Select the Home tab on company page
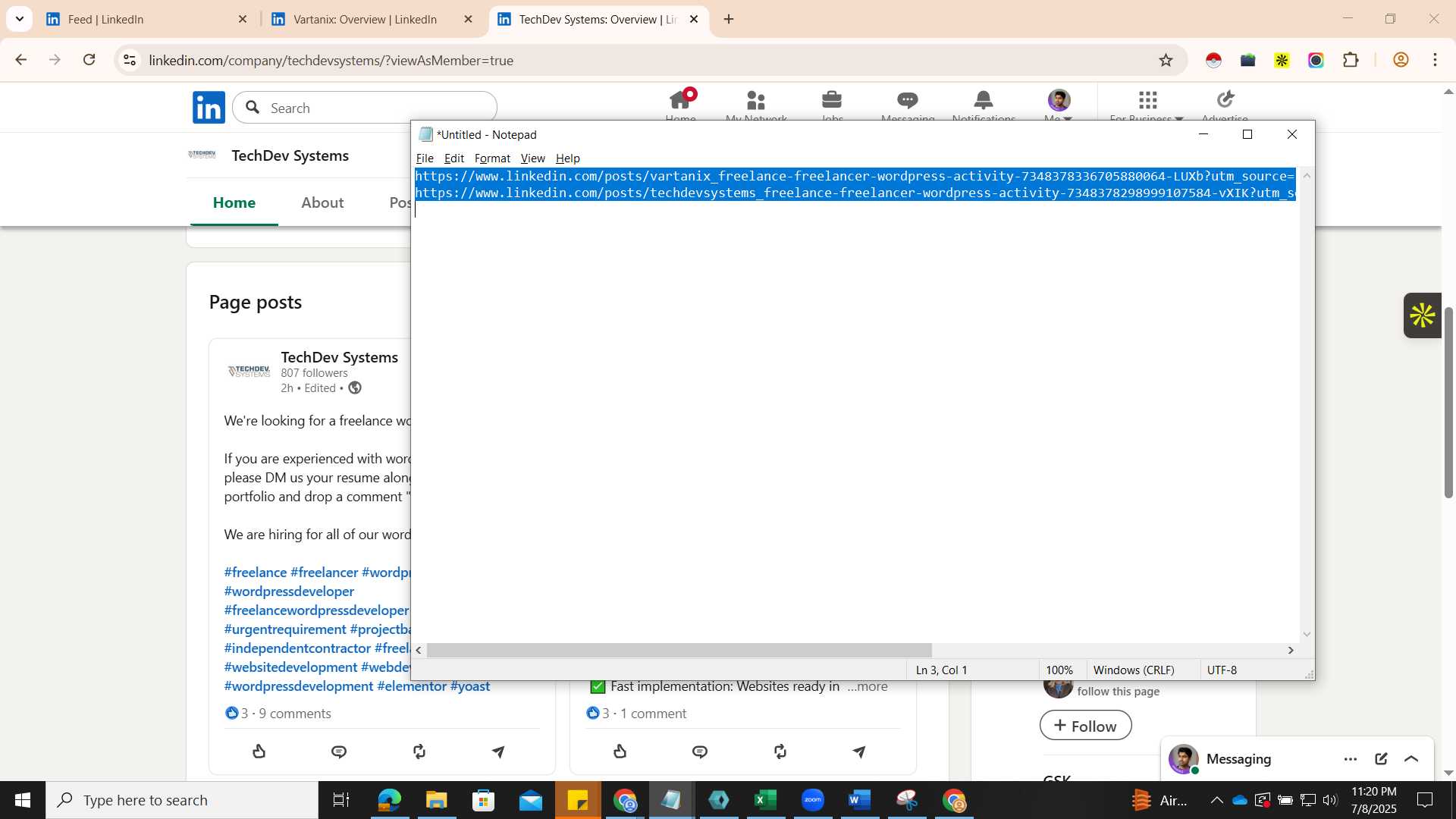Viewport: 1456px width, 819px height. [234, 202]
